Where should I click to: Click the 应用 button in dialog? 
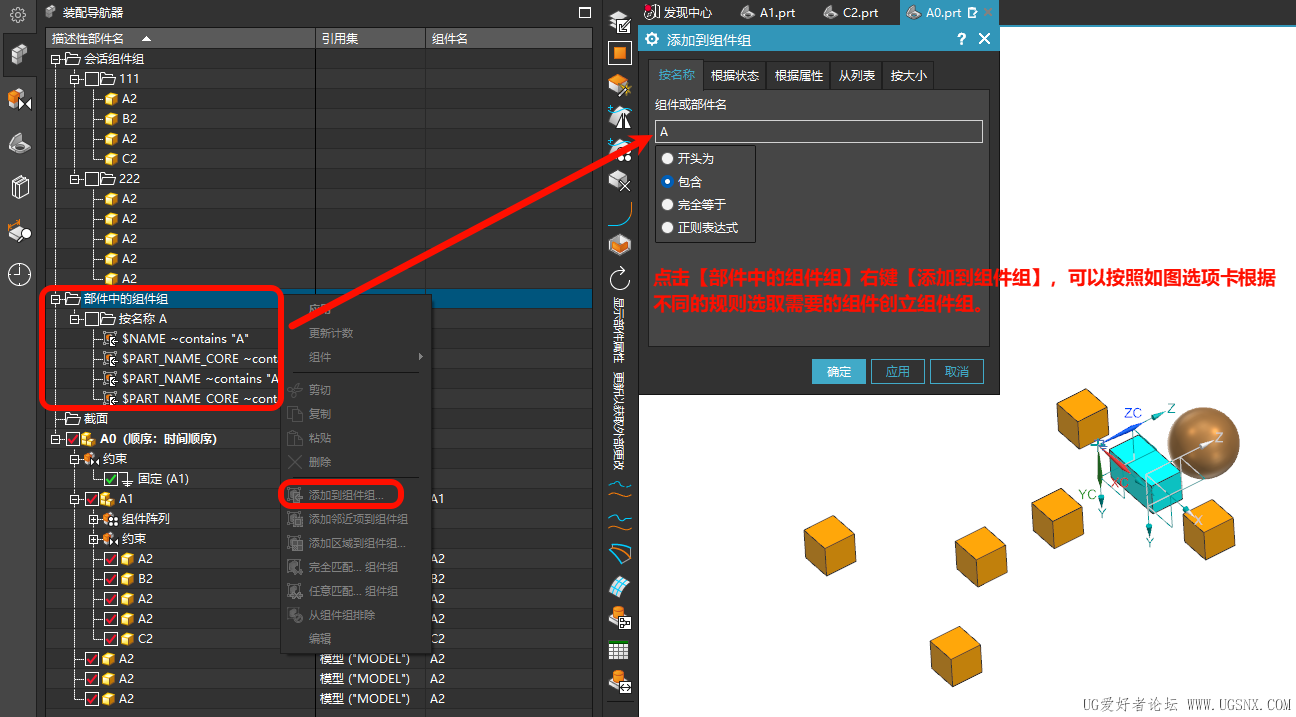[x=898, y=371]
